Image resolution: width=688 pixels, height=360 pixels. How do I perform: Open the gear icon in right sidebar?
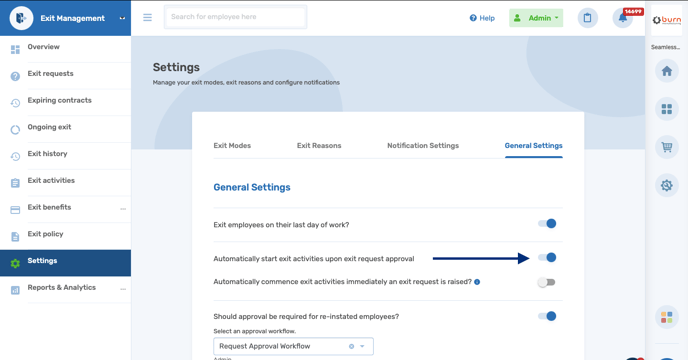667,185
